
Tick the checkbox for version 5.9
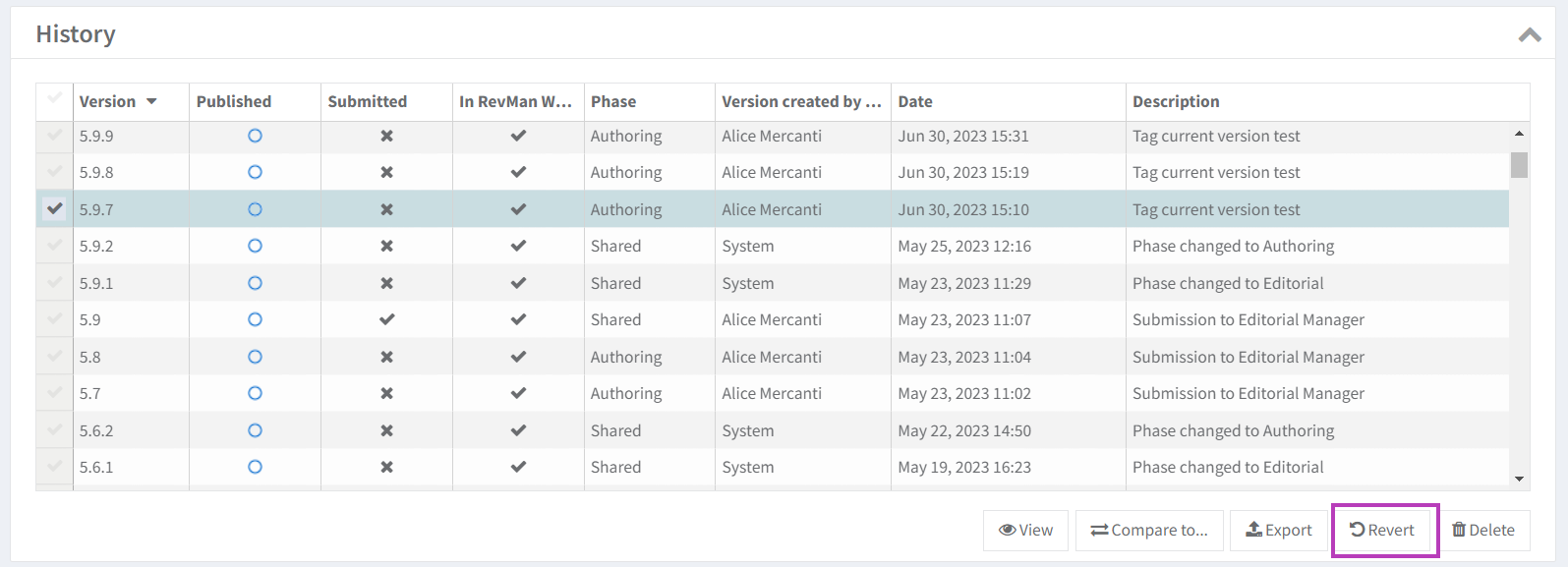55,319
